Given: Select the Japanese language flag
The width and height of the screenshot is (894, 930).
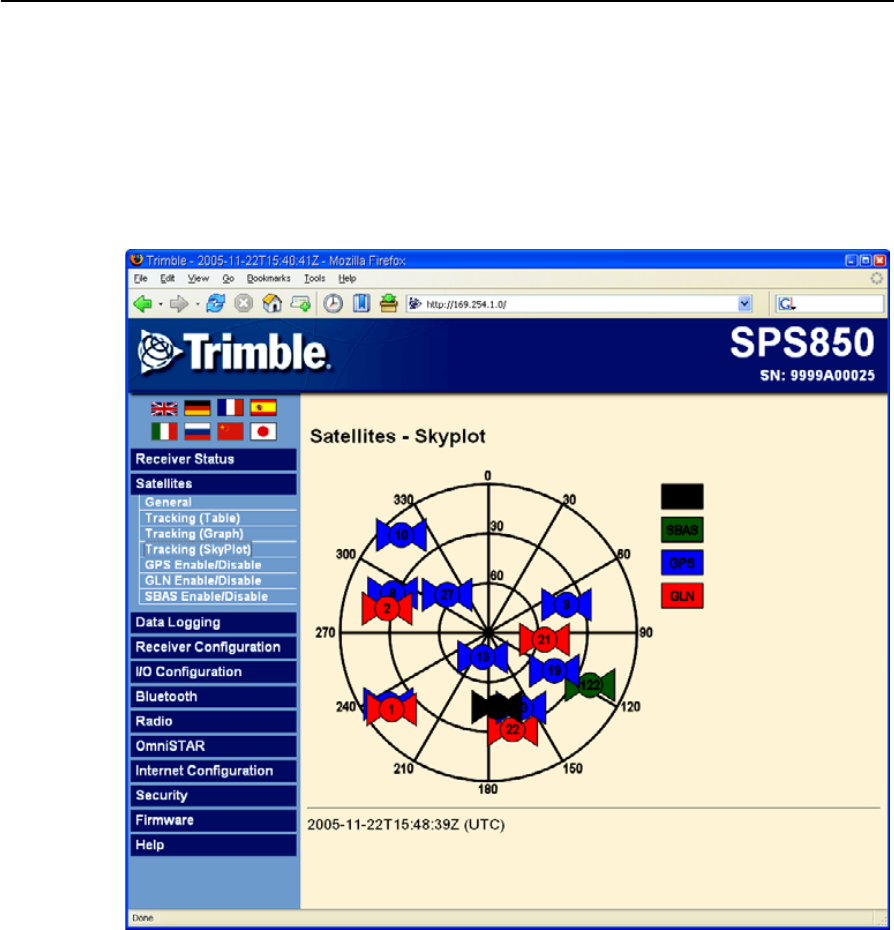Looking at the screenshot, I should tap(263, 431).
